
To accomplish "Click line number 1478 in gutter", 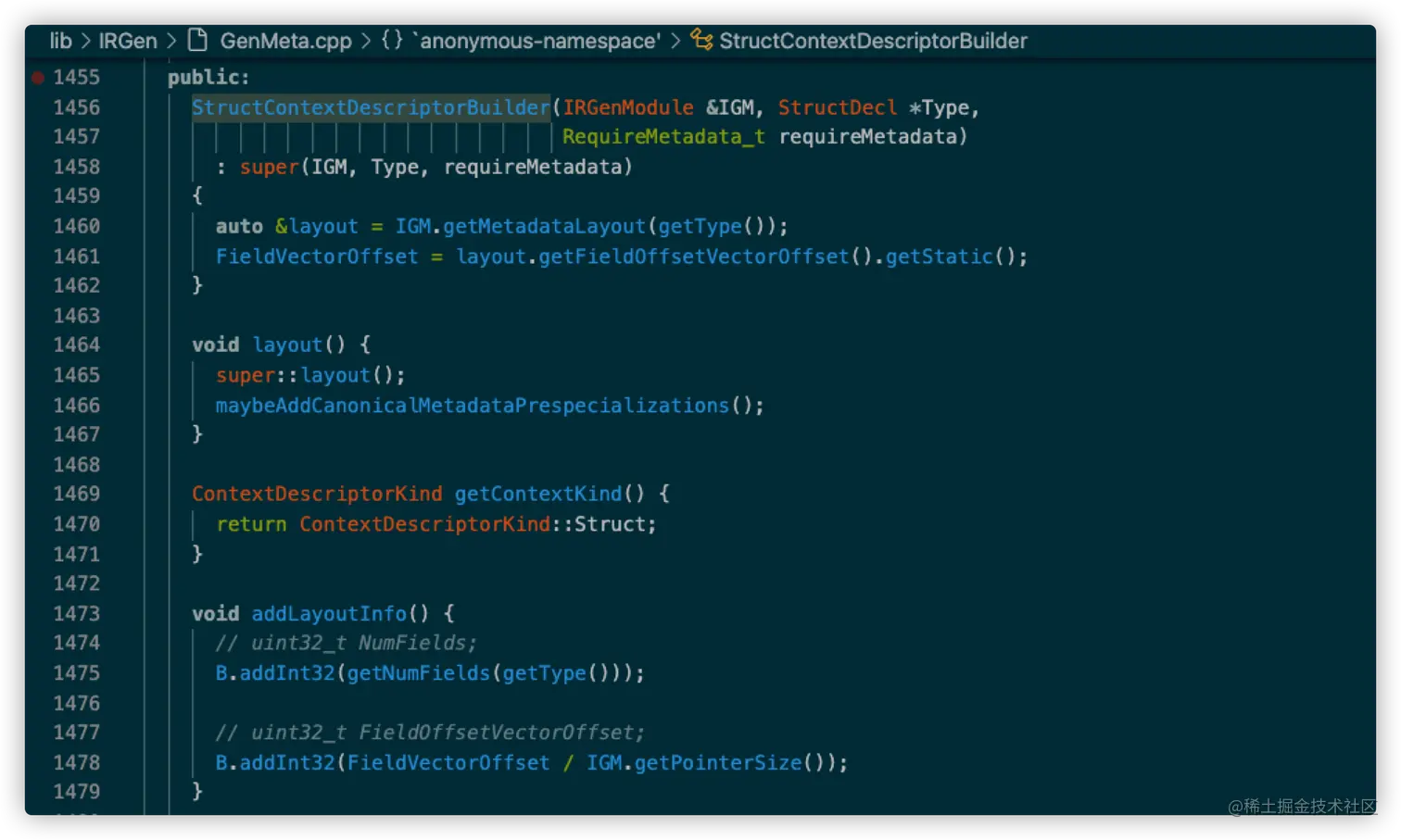I will [x=76, y=762].
